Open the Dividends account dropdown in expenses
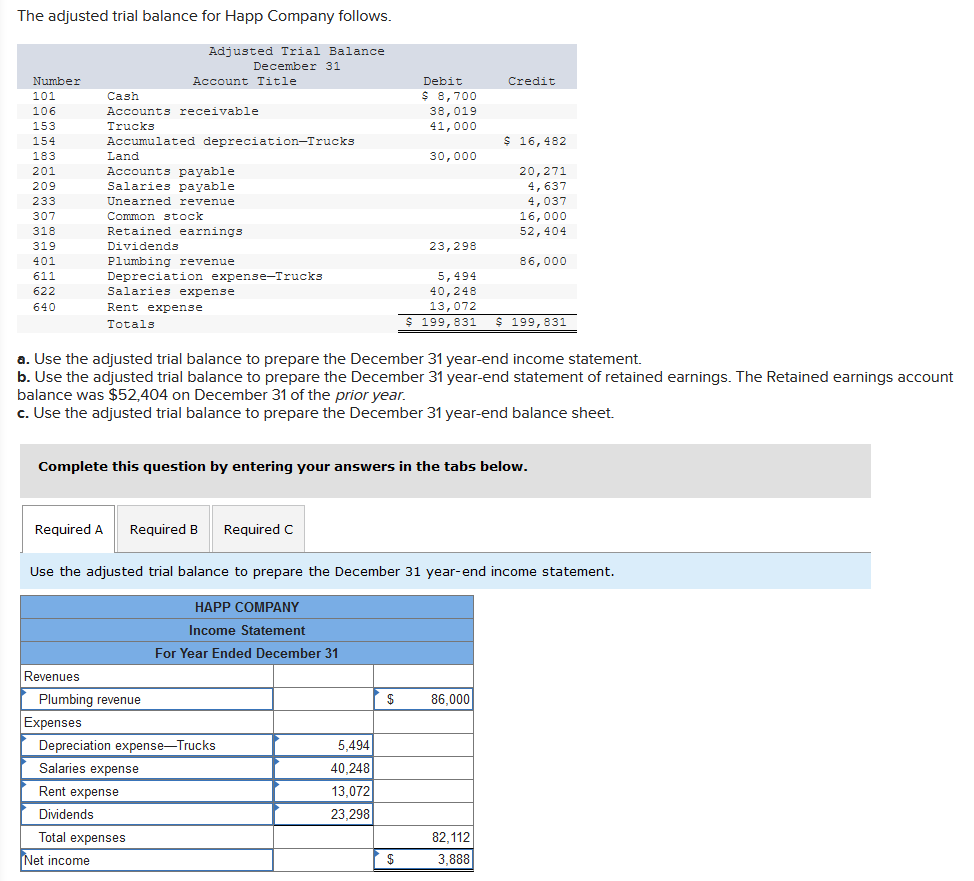This screenshot has height=881, width=974. coord(147,814)
